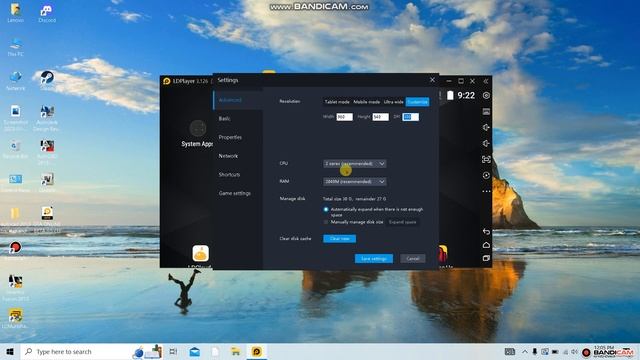640x360 pixels.
Task: Open Mail app from taskbar
Action: coord(194,351)
